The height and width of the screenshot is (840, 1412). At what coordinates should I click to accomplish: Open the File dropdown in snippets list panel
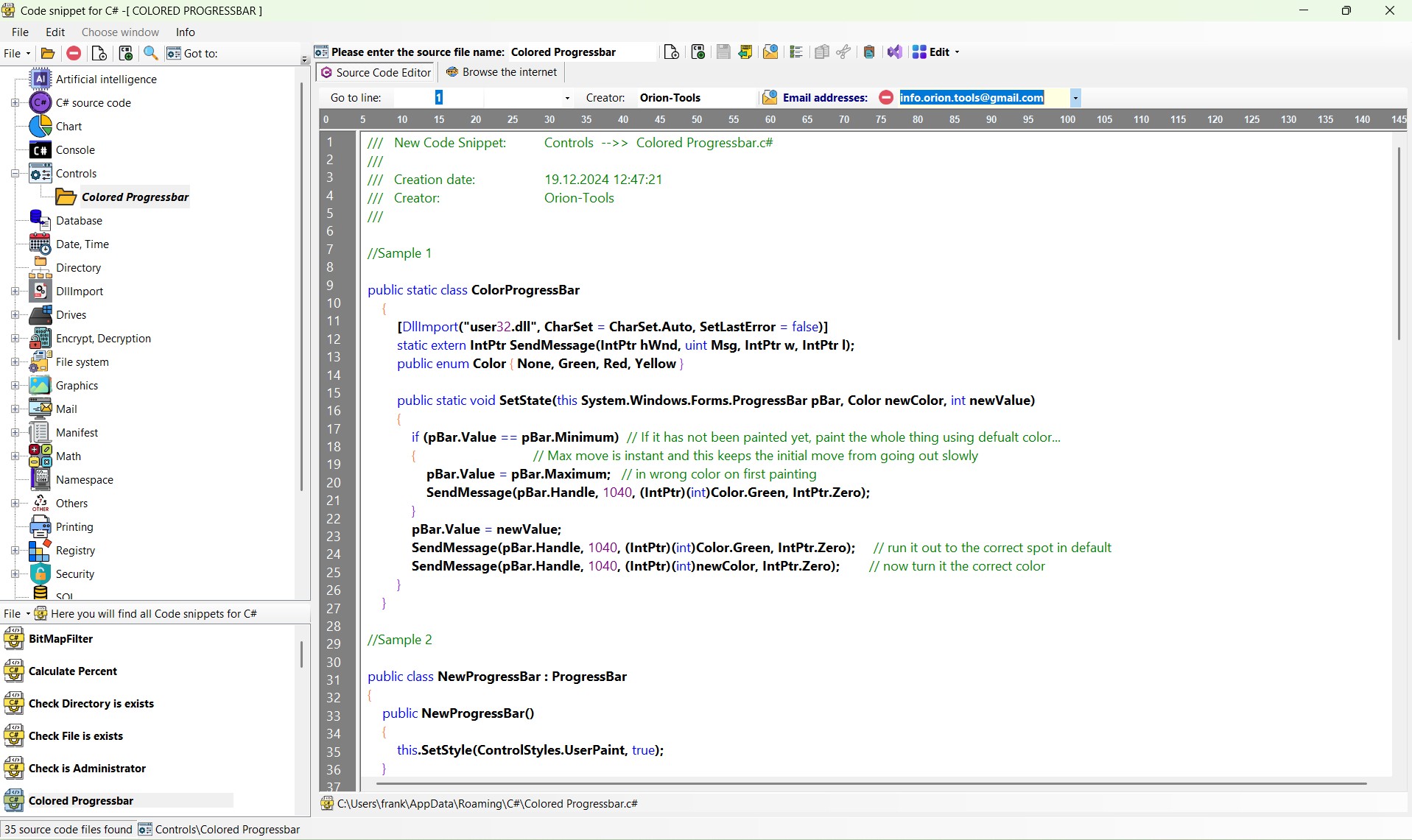(17, 613)
